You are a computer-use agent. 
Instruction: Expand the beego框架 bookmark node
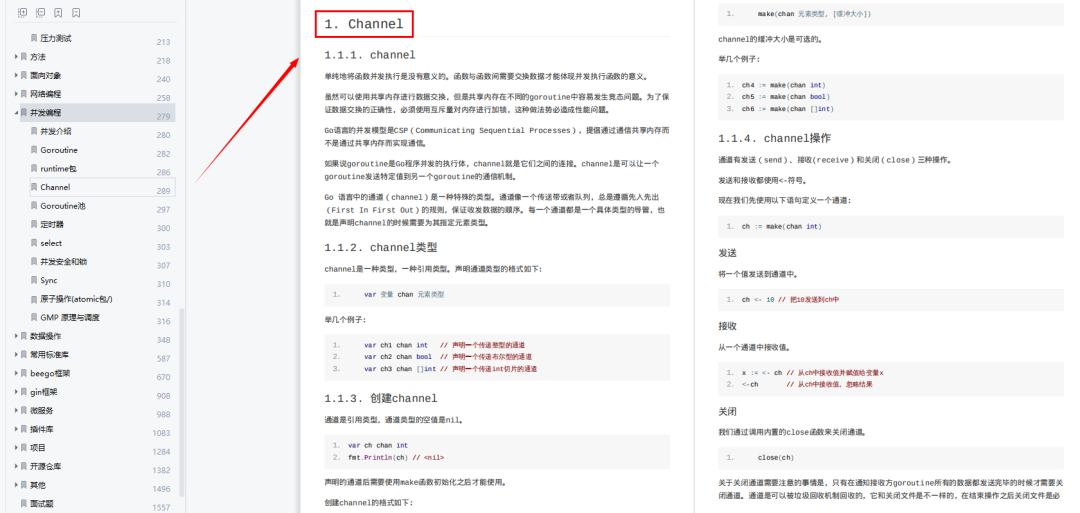tap(16, 373)
